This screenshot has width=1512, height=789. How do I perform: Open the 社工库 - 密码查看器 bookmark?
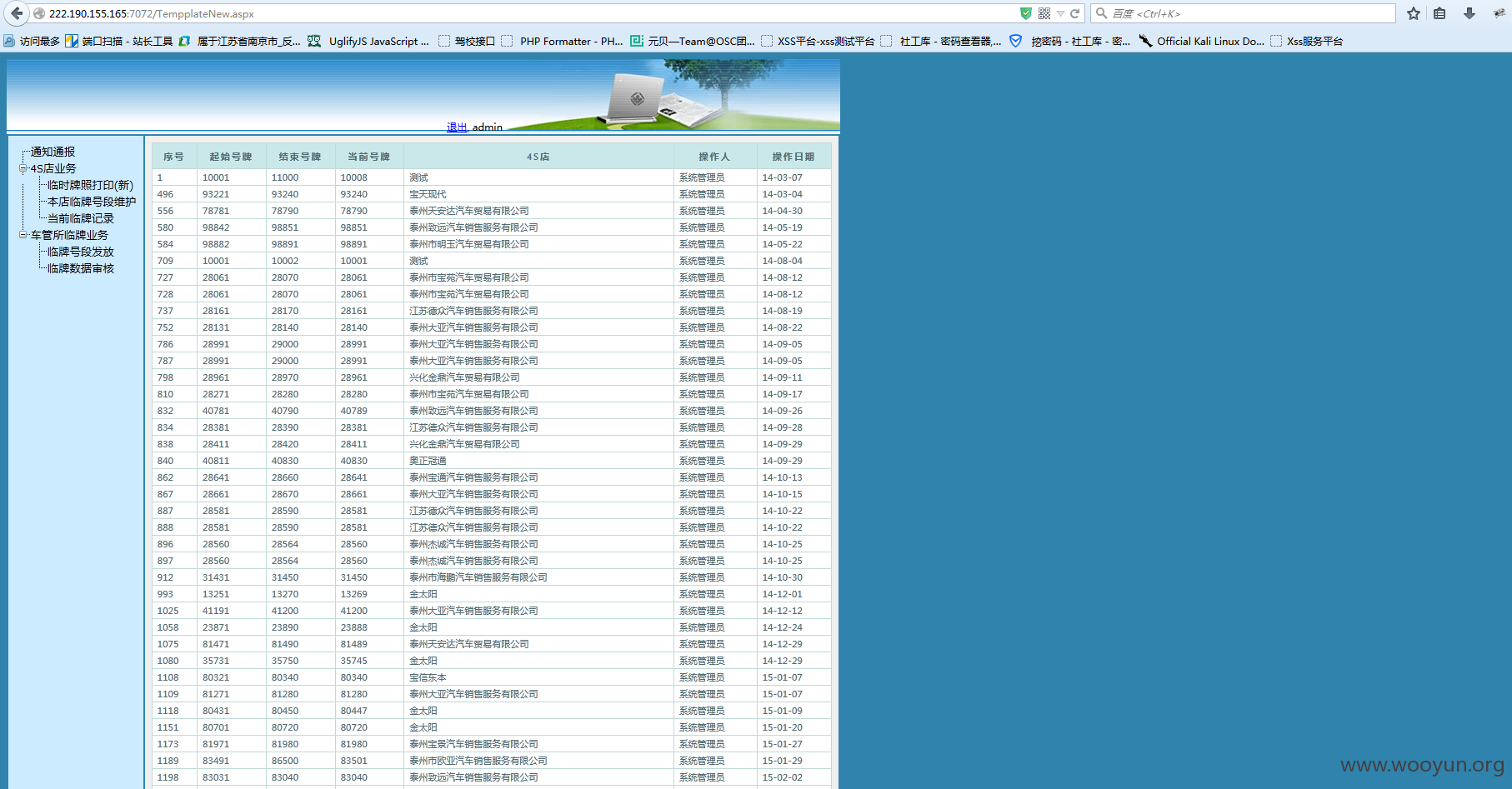(x=941, y=41)
